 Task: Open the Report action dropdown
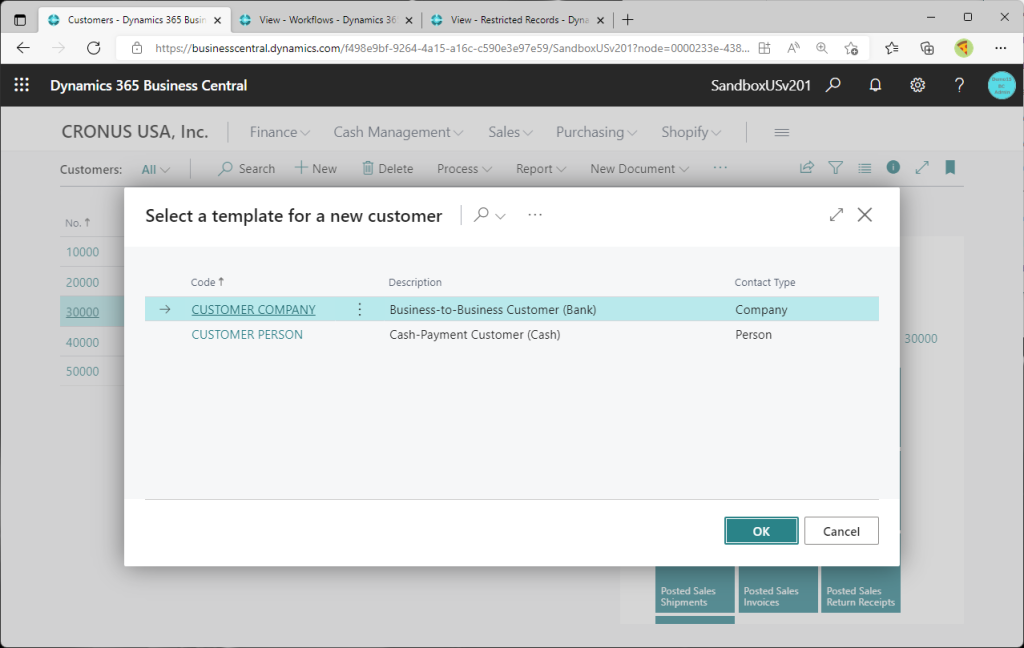click(541, 169)
